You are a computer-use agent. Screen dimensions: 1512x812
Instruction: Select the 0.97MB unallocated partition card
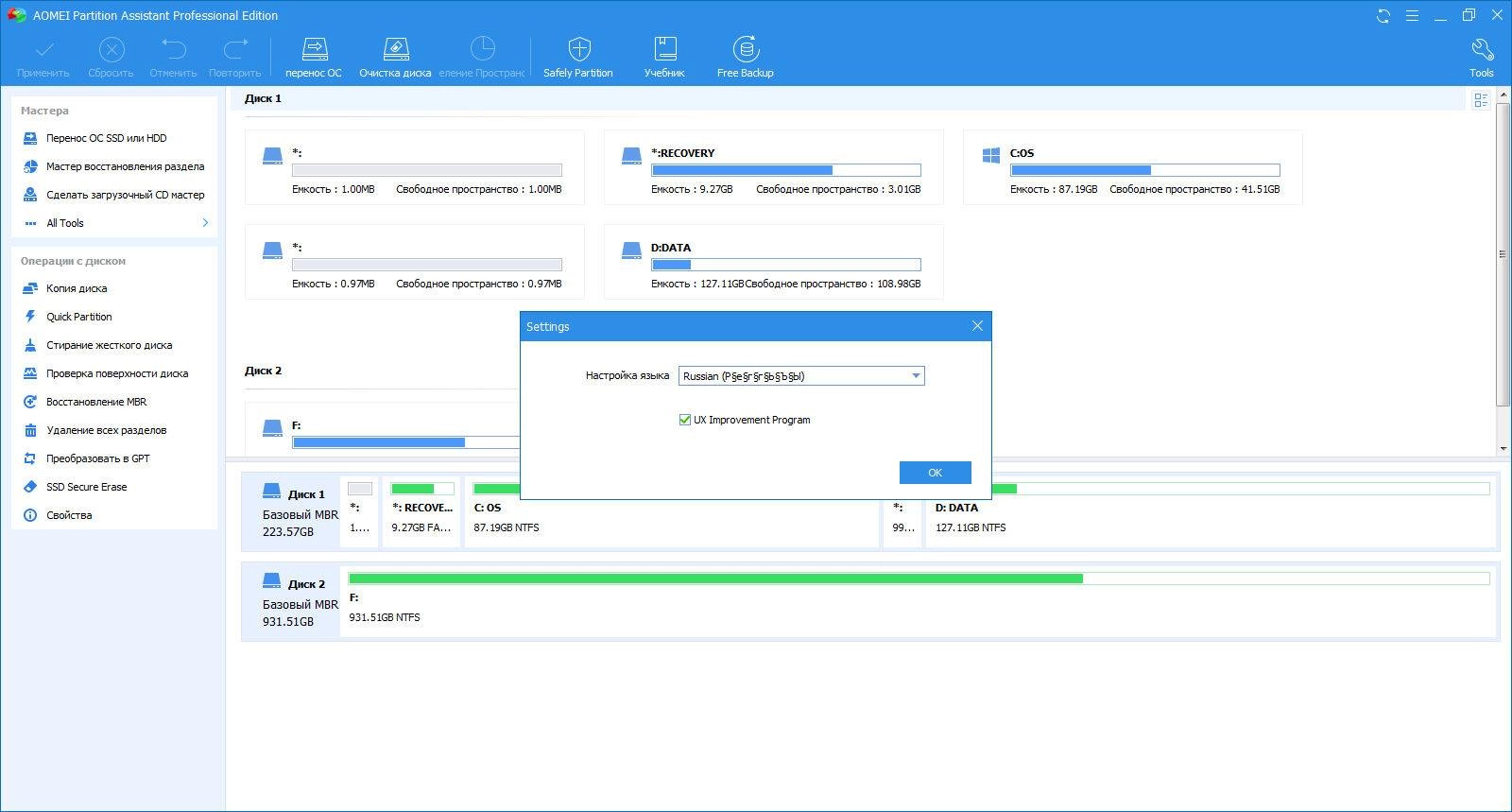pyautogui.click(x=414, y=262)
